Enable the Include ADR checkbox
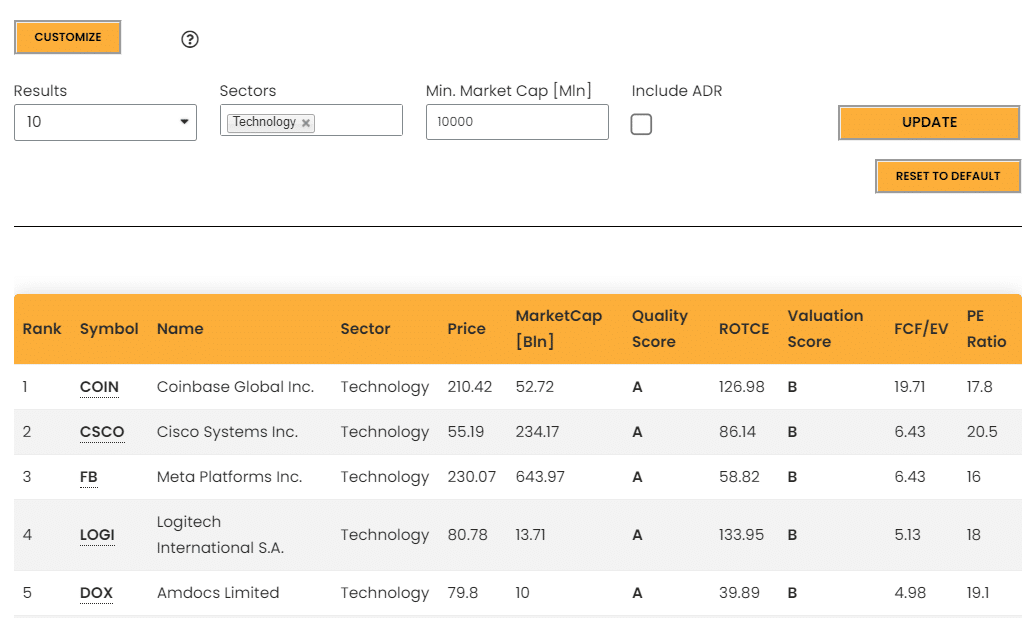The height and width of the screenshot is (618, 1036). click(x=641, y=124)
